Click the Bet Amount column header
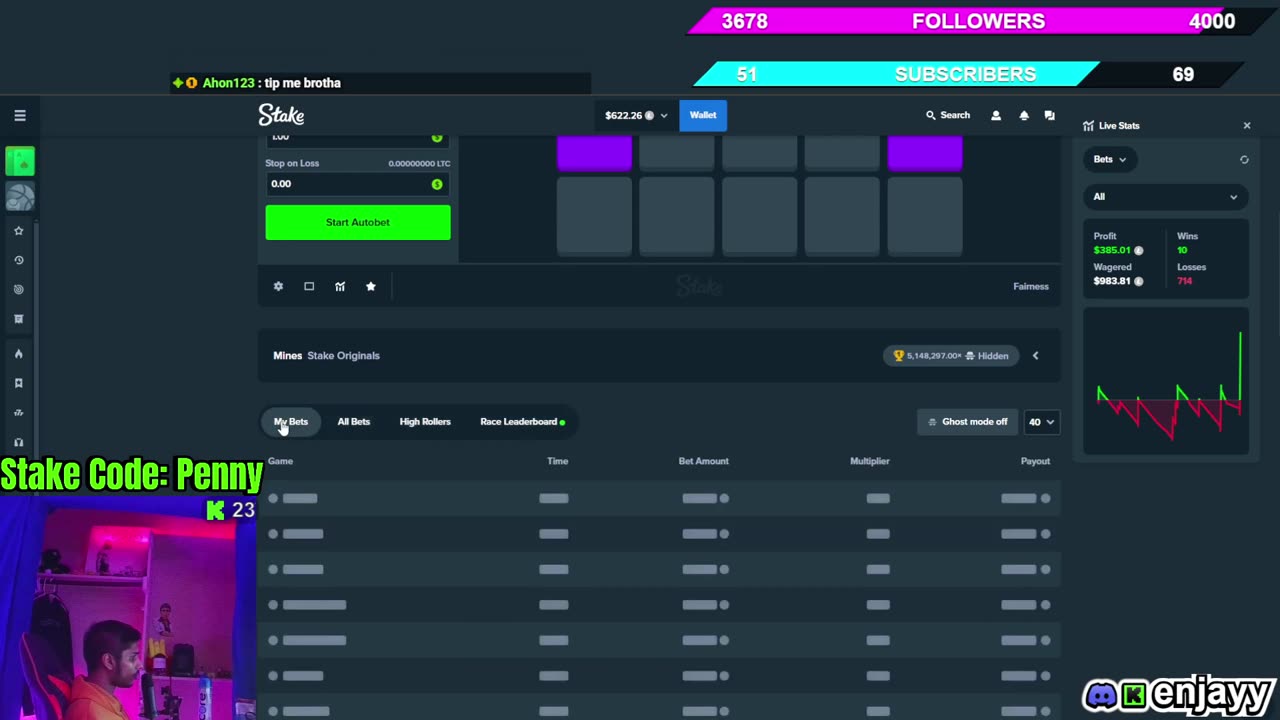The image size is (1280, 720). (703, 461)
